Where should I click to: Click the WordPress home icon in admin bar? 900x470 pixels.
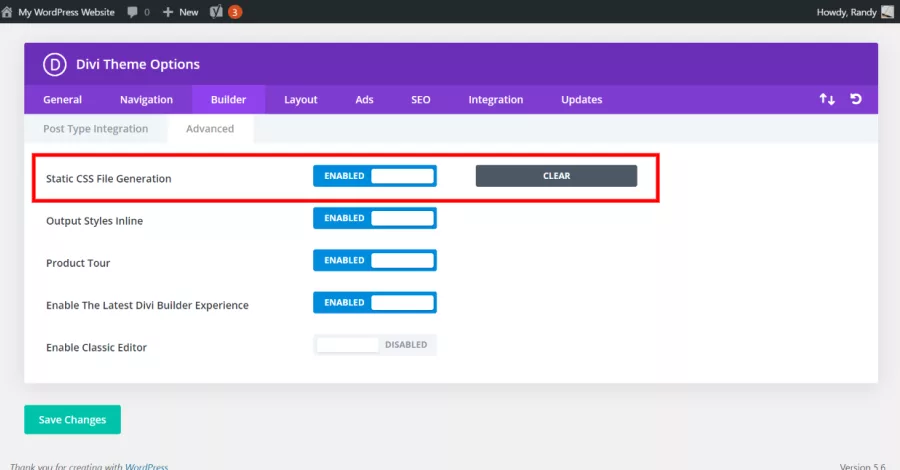pyautogui.click(x=7, y=11)
